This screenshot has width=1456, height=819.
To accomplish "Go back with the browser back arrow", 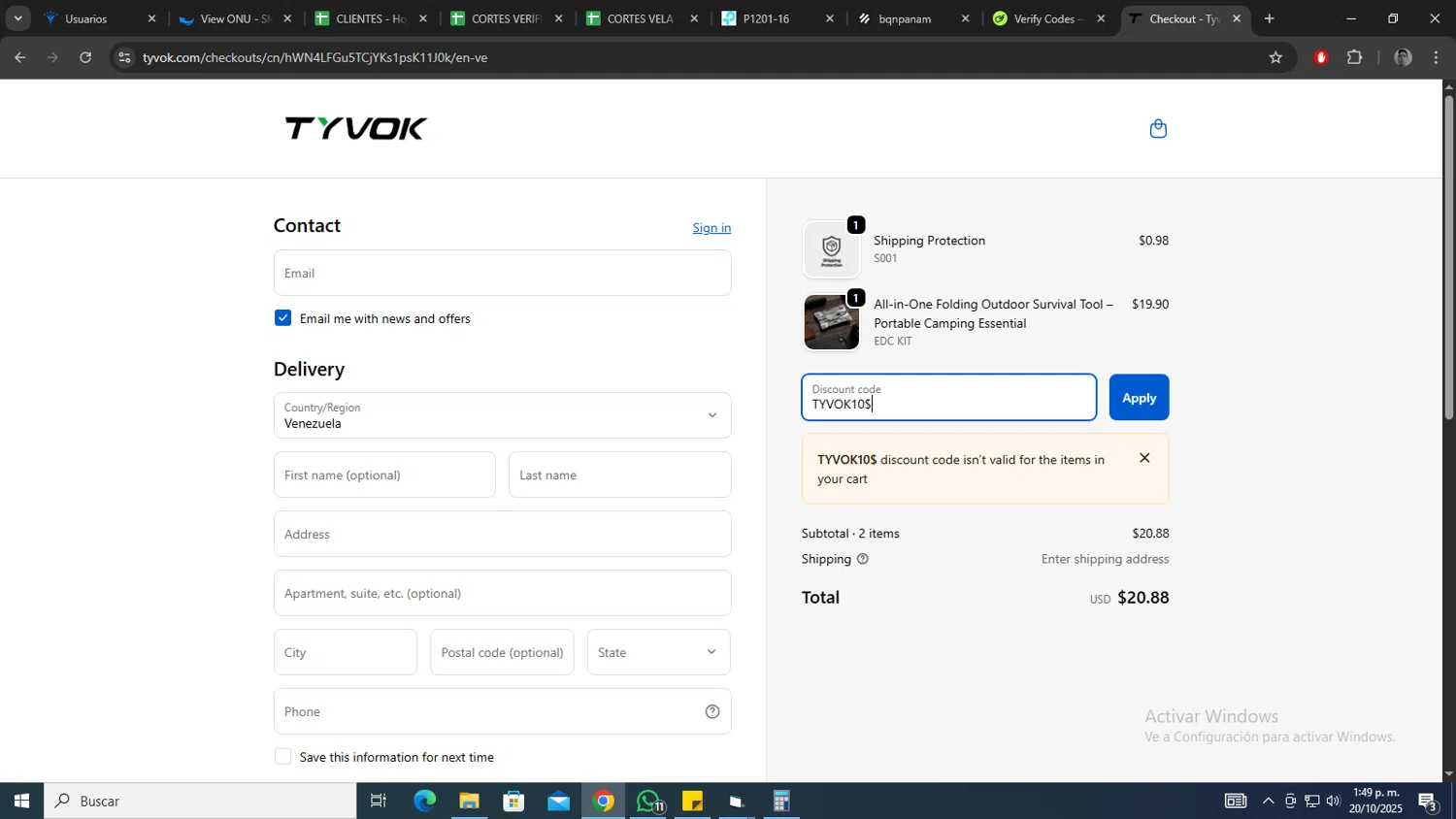I will 19,57.
